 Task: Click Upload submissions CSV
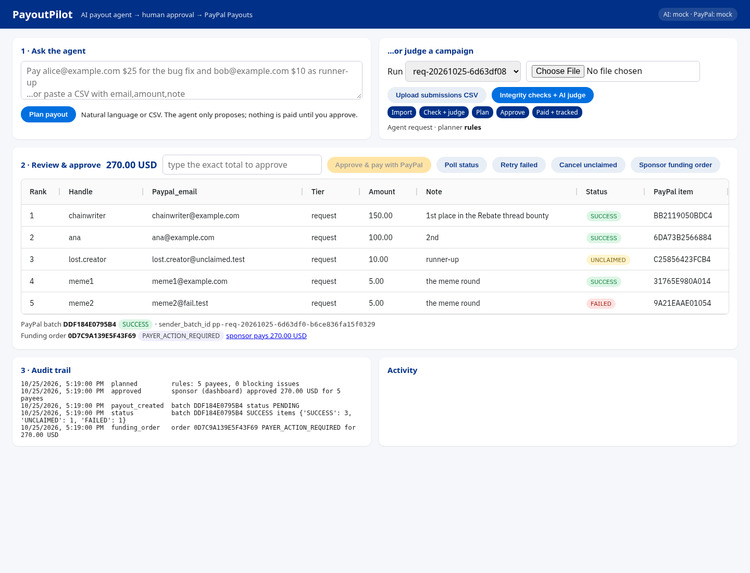click(x=437, y=95)
